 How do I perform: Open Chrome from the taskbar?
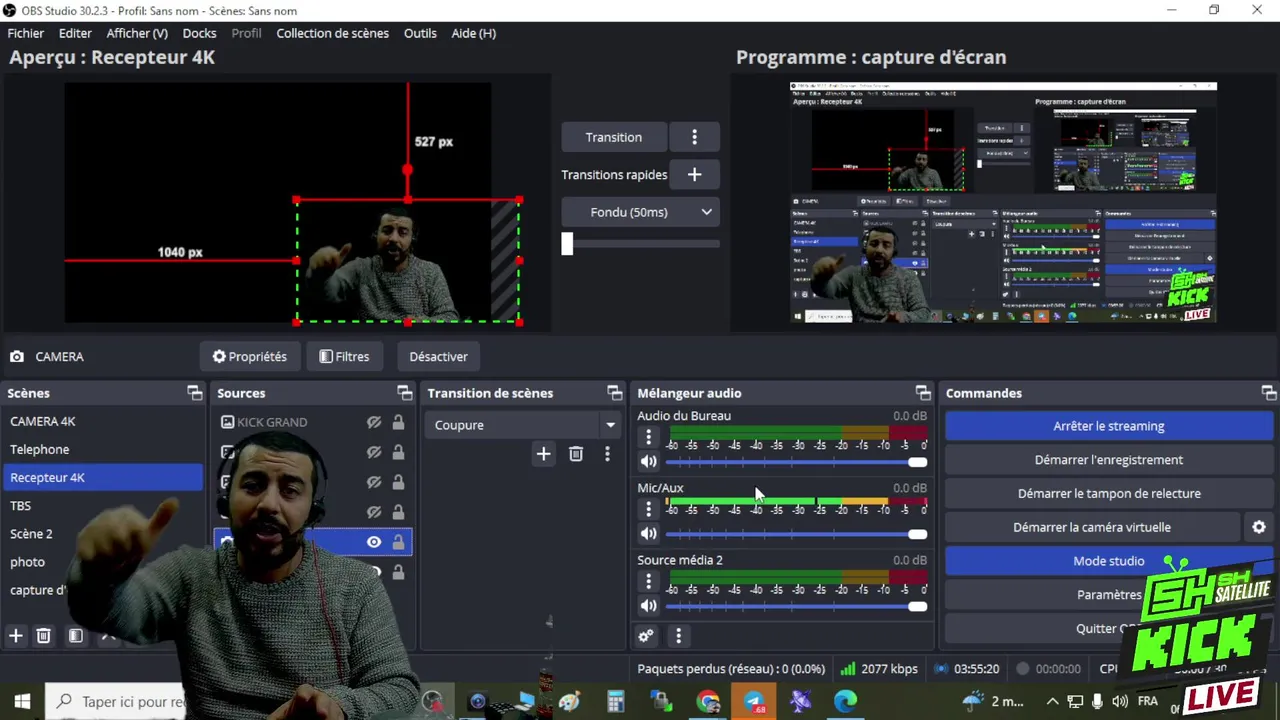click(x=708, y=702)
